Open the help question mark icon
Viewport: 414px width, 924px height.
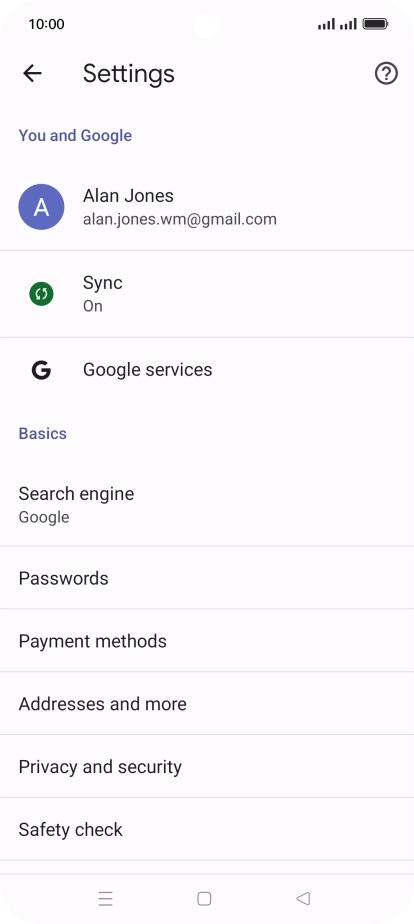pos(386,74)
